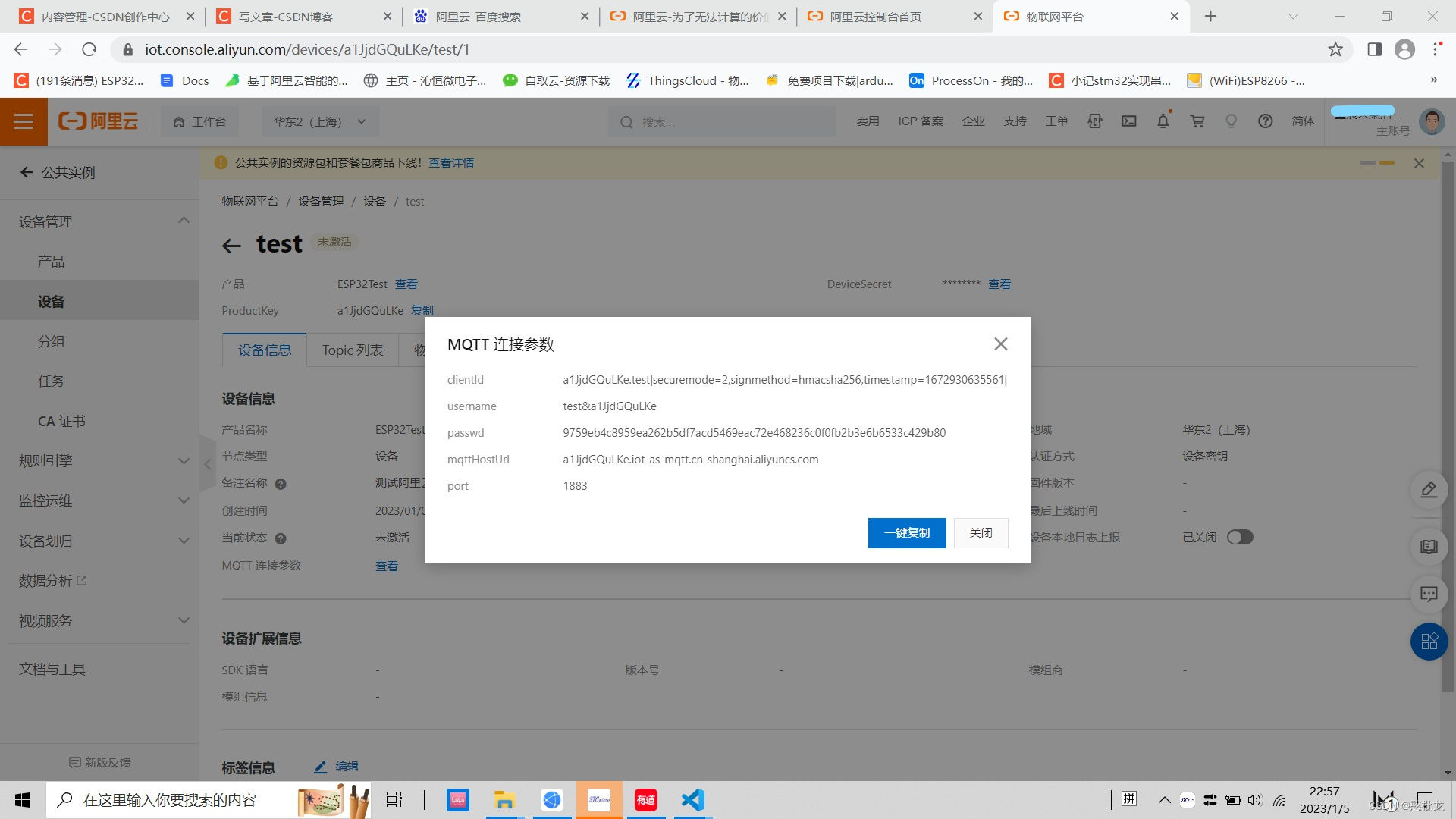Launch Visual Studio Code from the taskbar
This screenshot has height=819, width=1456.
(692, 800)
